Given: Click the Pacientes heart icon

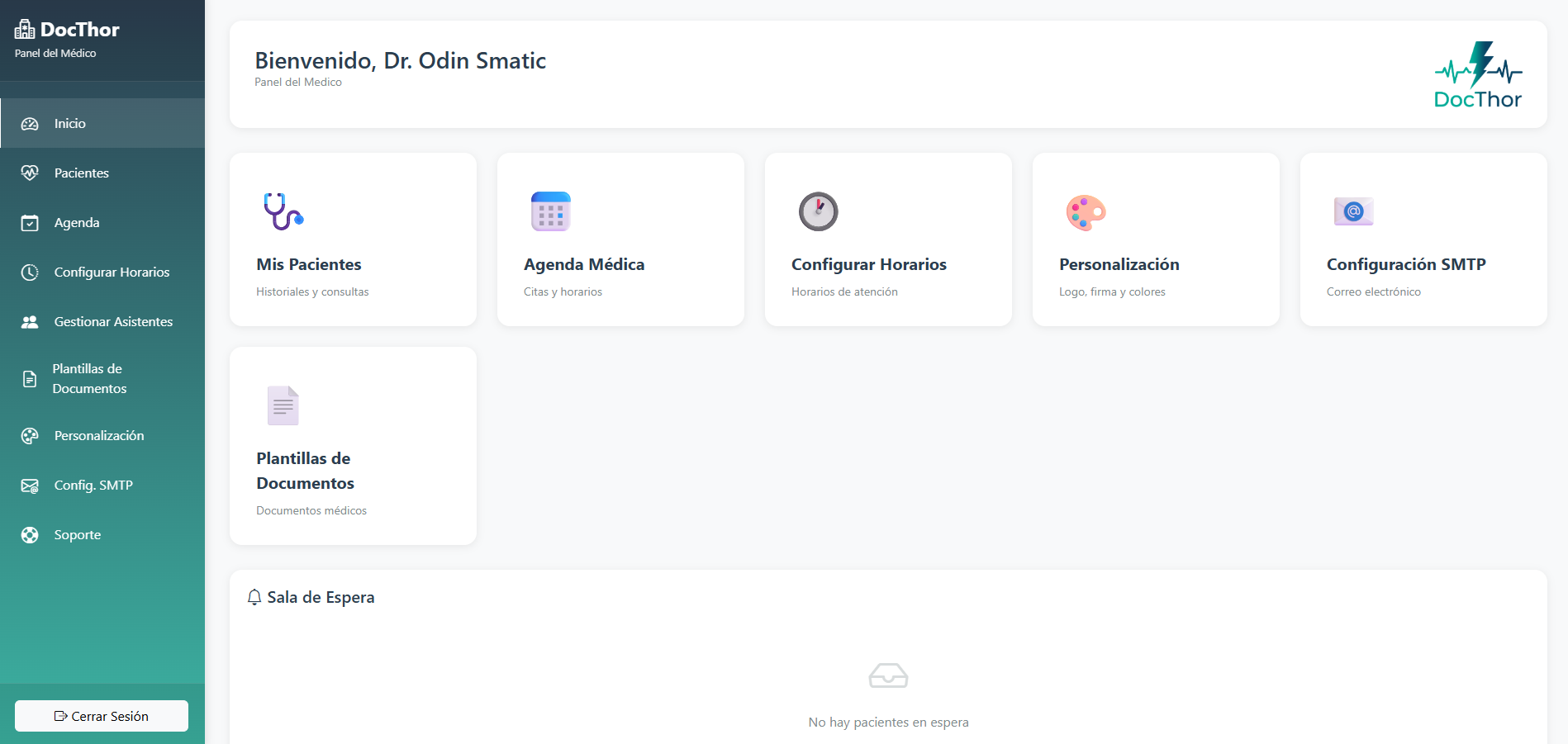Looking at the screenshot, I should (30, 173).
